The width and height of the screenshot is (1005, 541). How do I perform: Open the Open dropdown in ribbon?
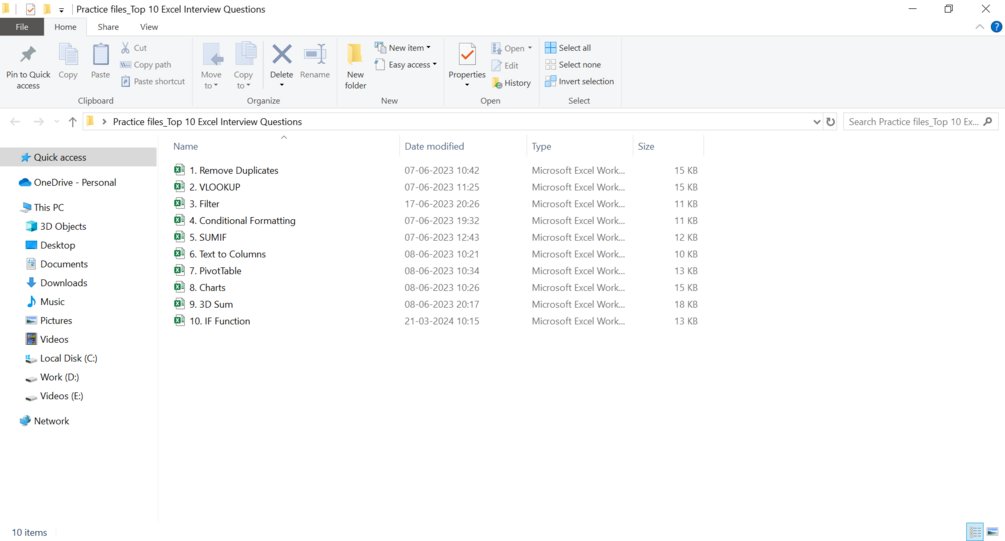(511, 49)
